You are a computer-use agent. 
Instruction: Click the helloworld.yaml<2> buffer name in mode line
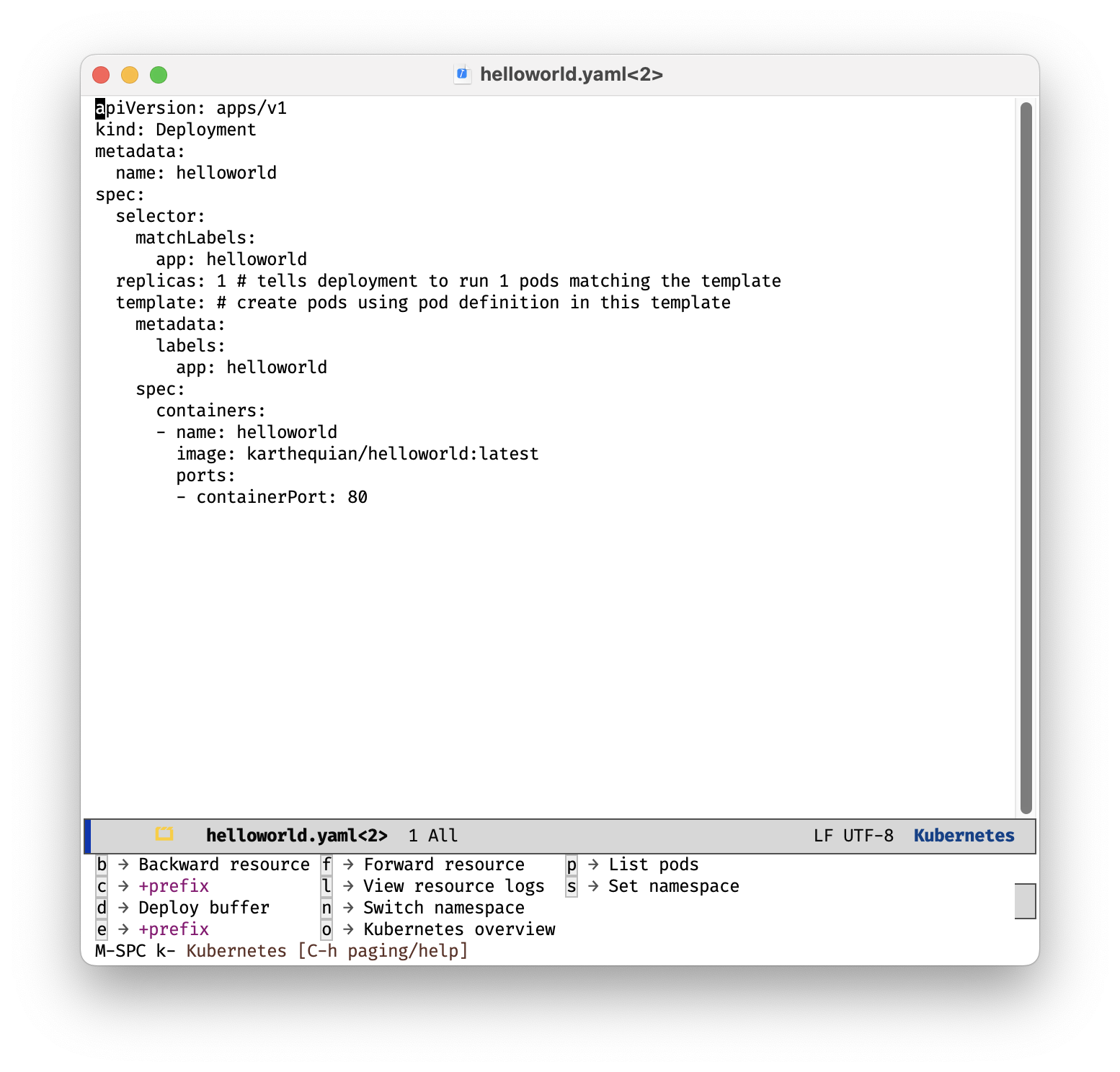pyautogui.click(x=296, y=836)
